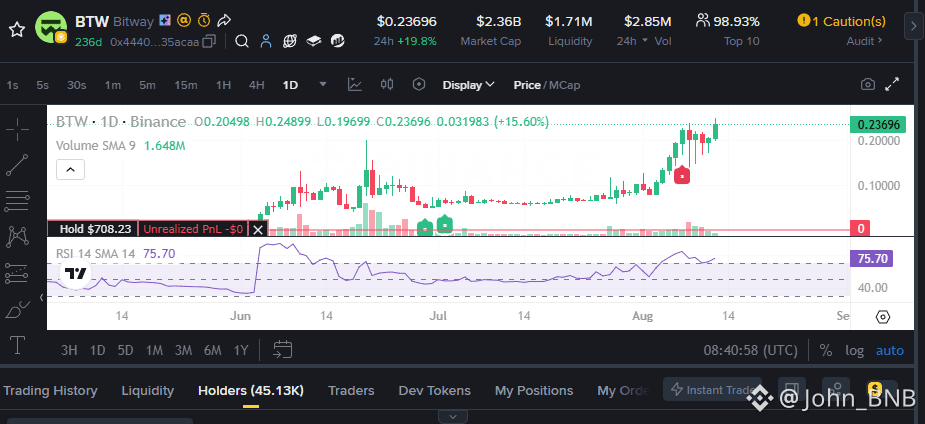Set chart range to 3H
Screen dimensions: 925x424
pos(69,350)
